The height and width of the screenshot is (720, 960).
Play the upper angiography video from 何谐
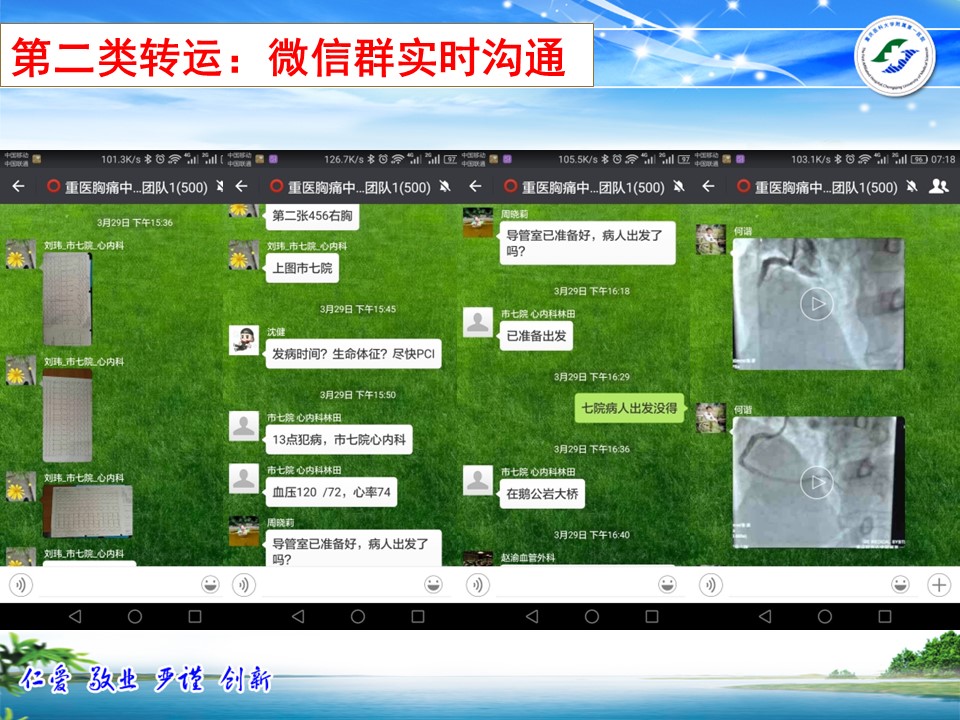click(817, 303)
